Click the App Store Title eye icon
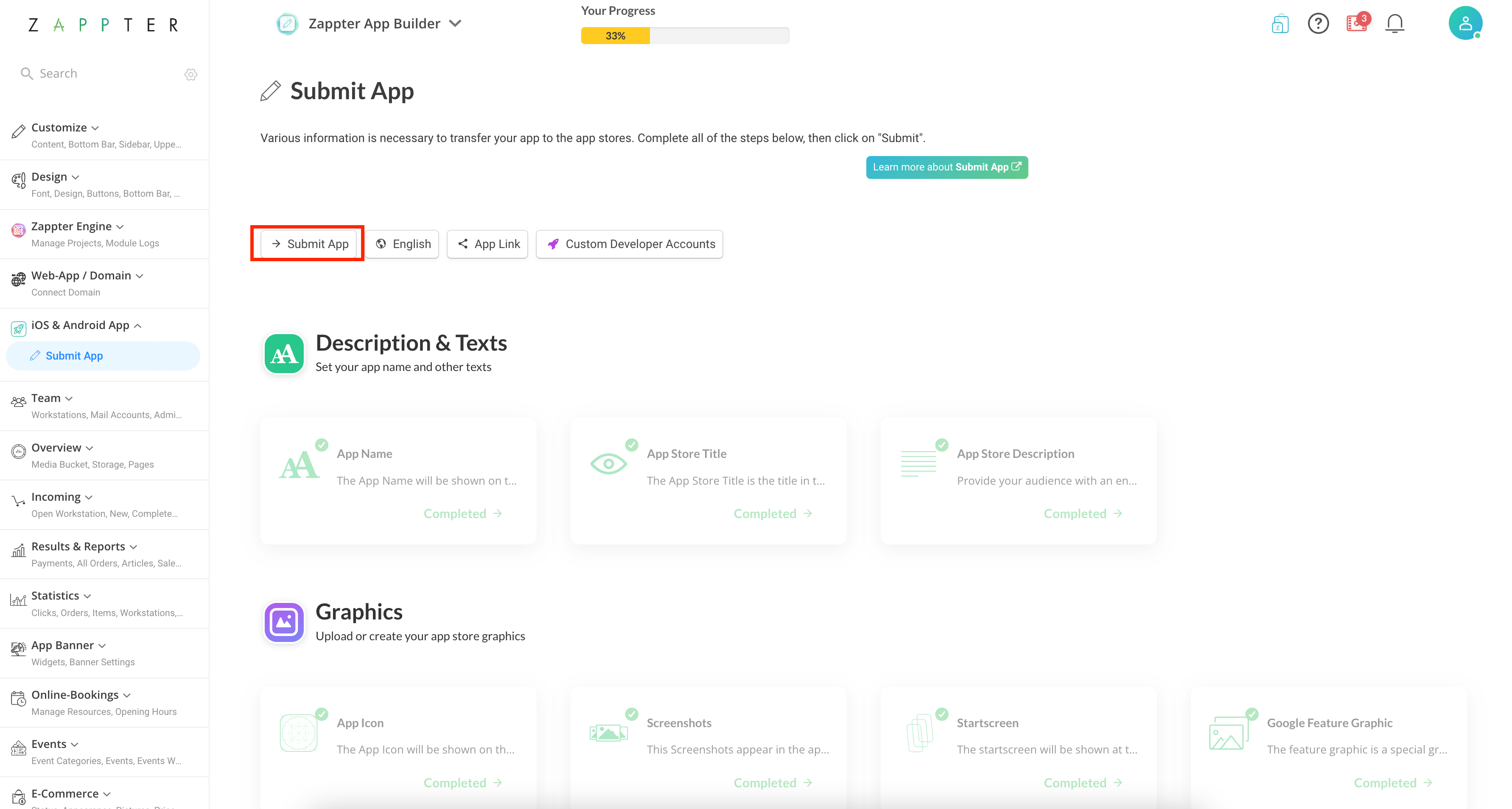The width and height of the screenshot is (1512, 809). (x=608, y=463)
